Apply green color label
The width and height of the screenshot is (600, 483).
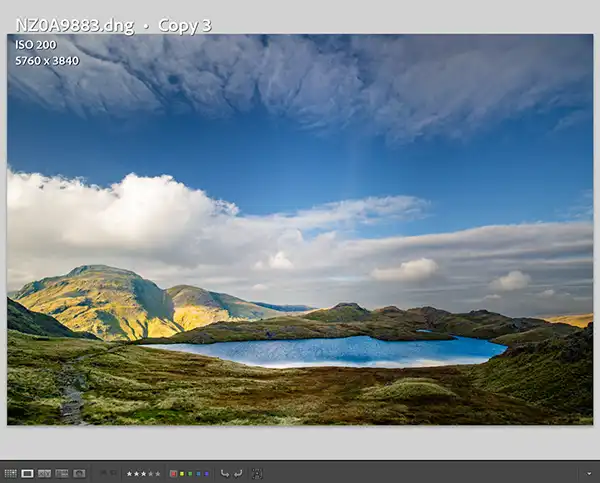pos(190,474)
